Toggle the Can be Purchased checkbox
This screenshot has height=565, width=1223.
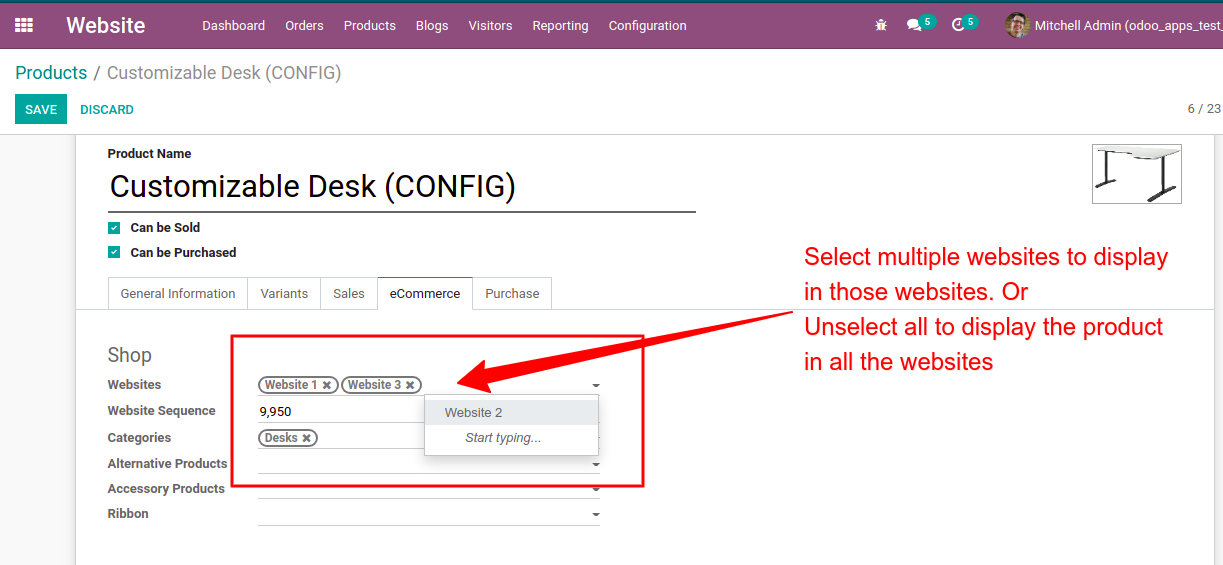coord(114,253)
